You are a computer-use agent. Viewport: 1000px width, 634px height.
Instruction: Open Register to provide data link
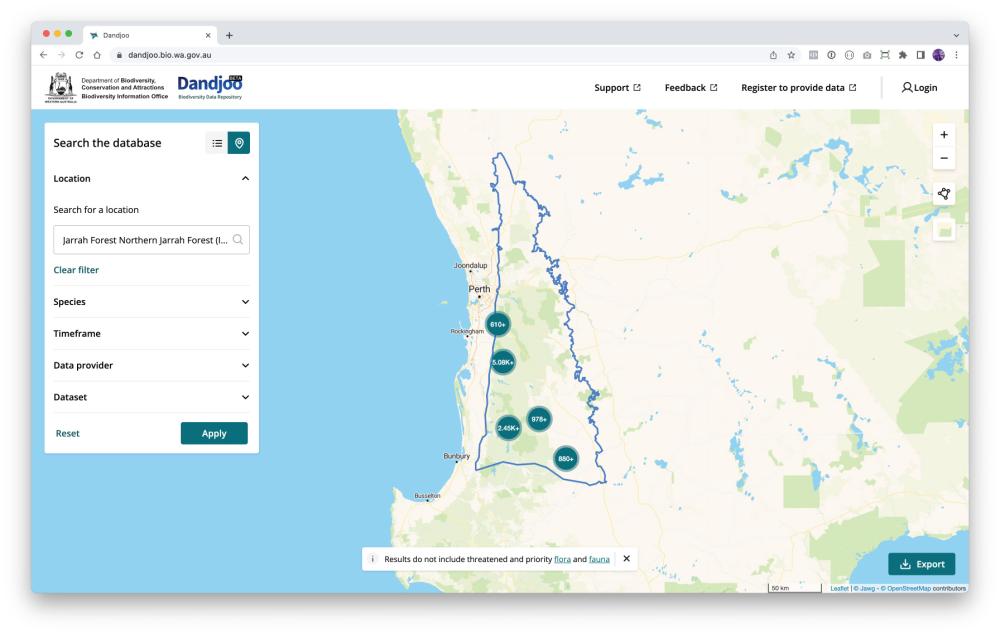pyautogui.click(x=798, y=87)
